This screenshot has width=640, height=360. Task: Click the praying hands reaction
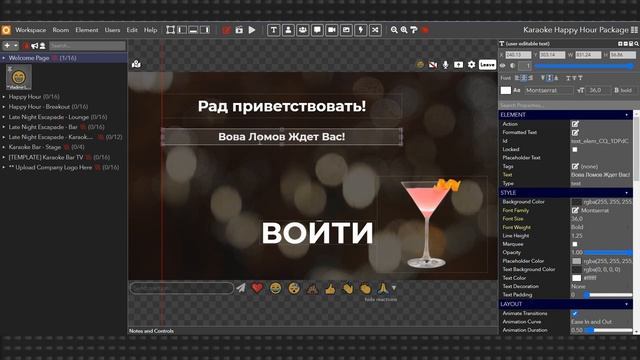tap(382, 288)
